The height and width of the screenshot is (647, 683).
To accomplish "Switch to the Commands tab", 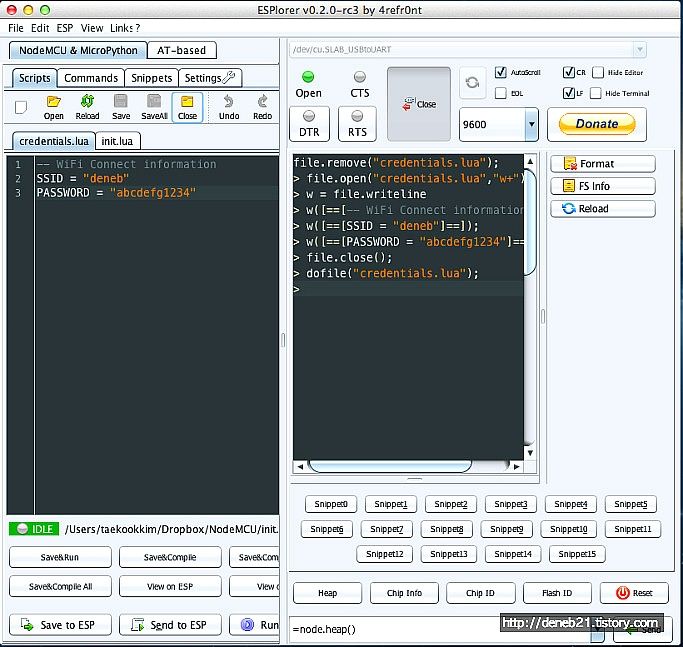I will [91, 78].
